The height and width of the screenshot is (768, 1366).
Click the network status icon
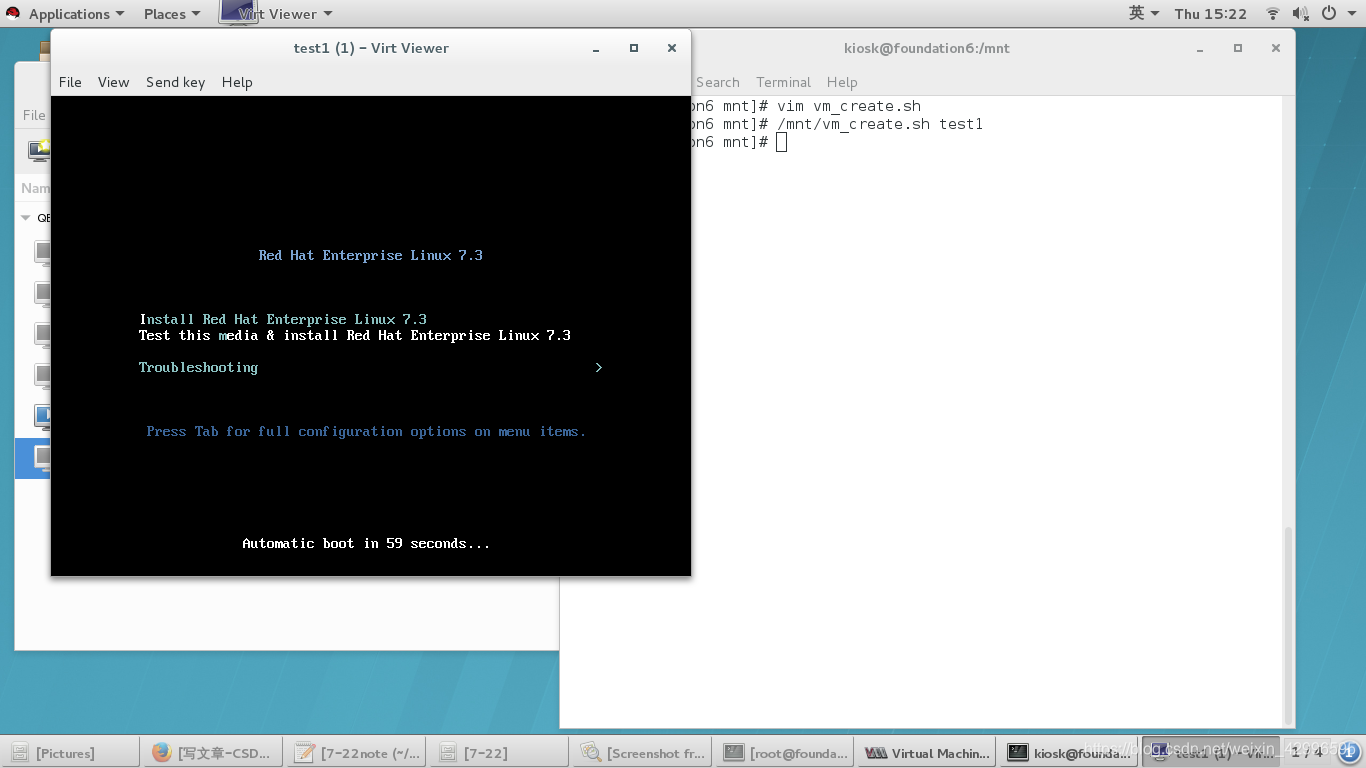[1273, 14]
